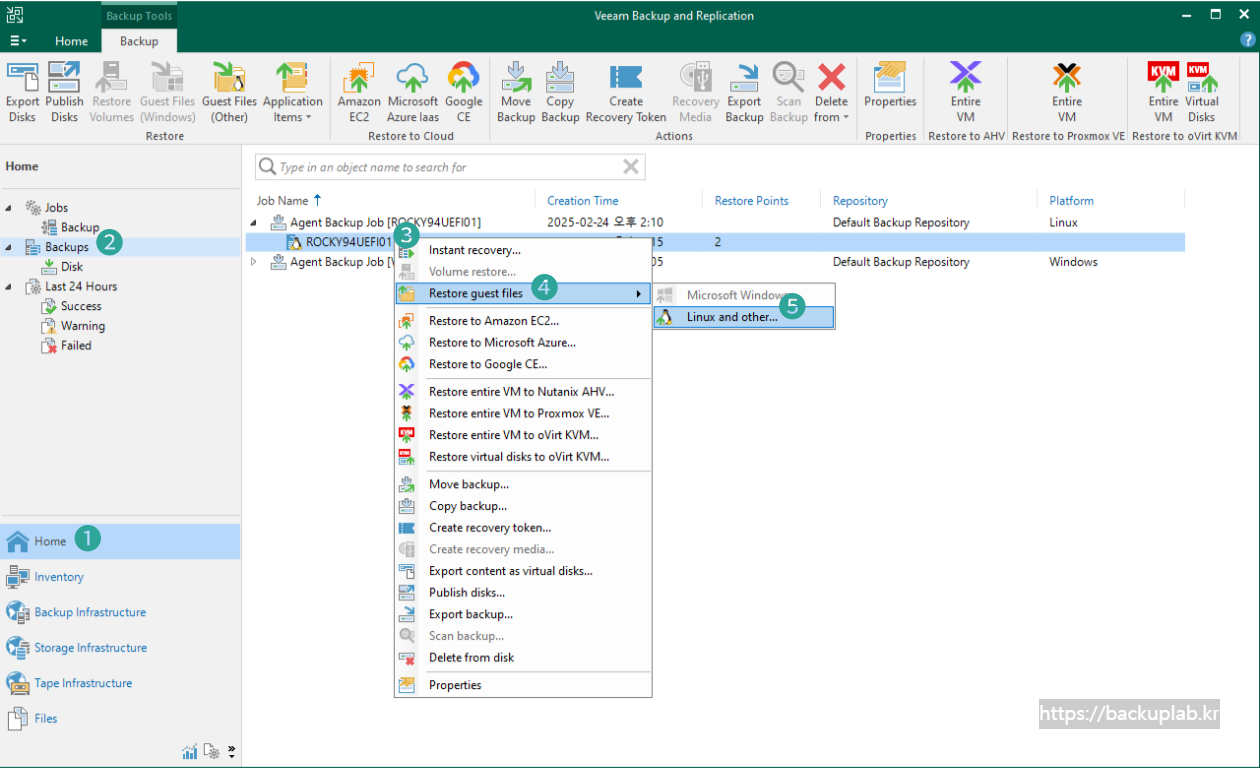This screenshot has height=769, width=1260.
Task: Choose Restore entire VM to Nutanix AHV
Action: (523, 392)
